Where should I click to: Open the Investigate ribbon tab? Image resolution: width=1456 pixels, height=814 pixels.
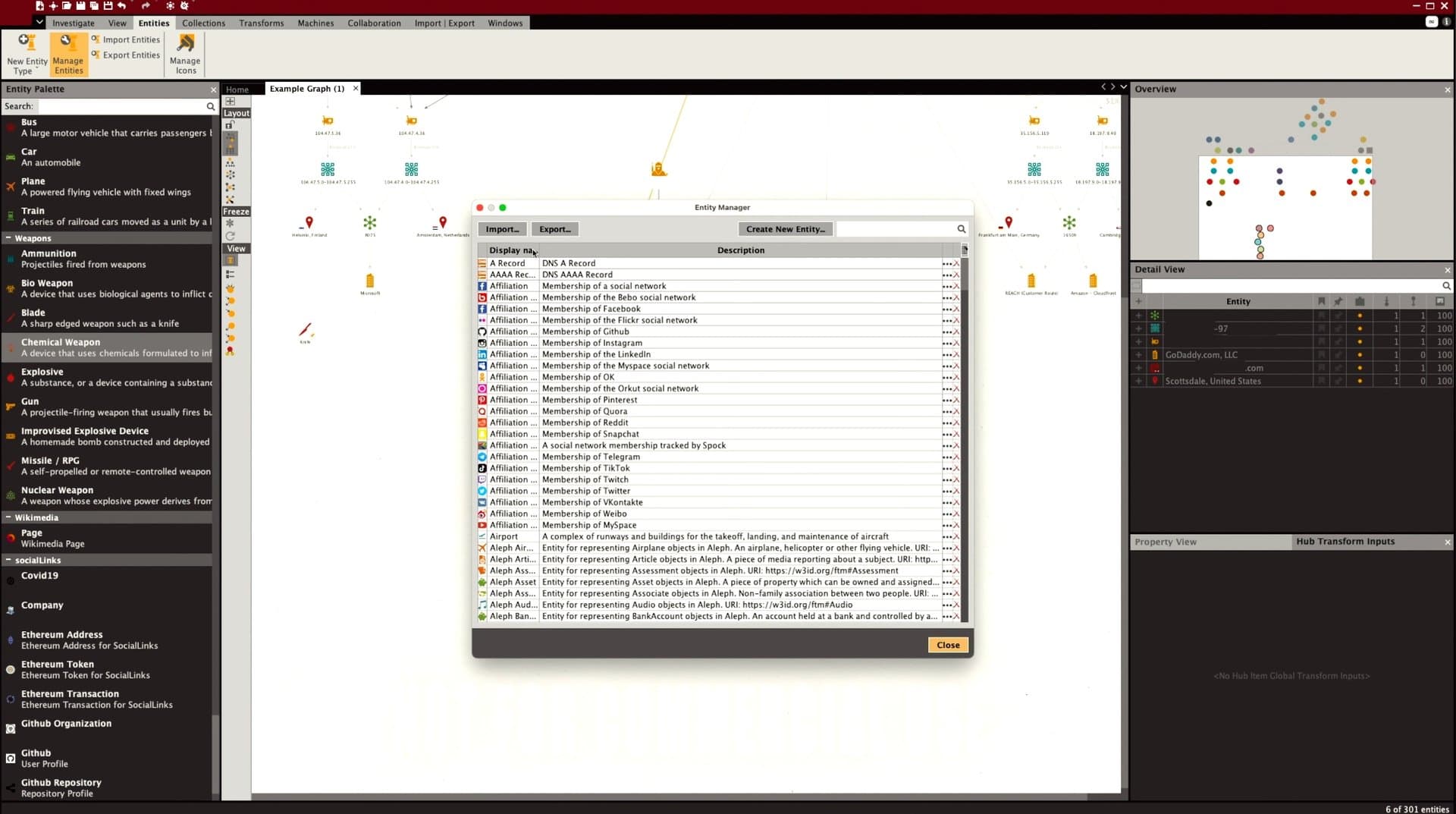click(x=74, y=23)
